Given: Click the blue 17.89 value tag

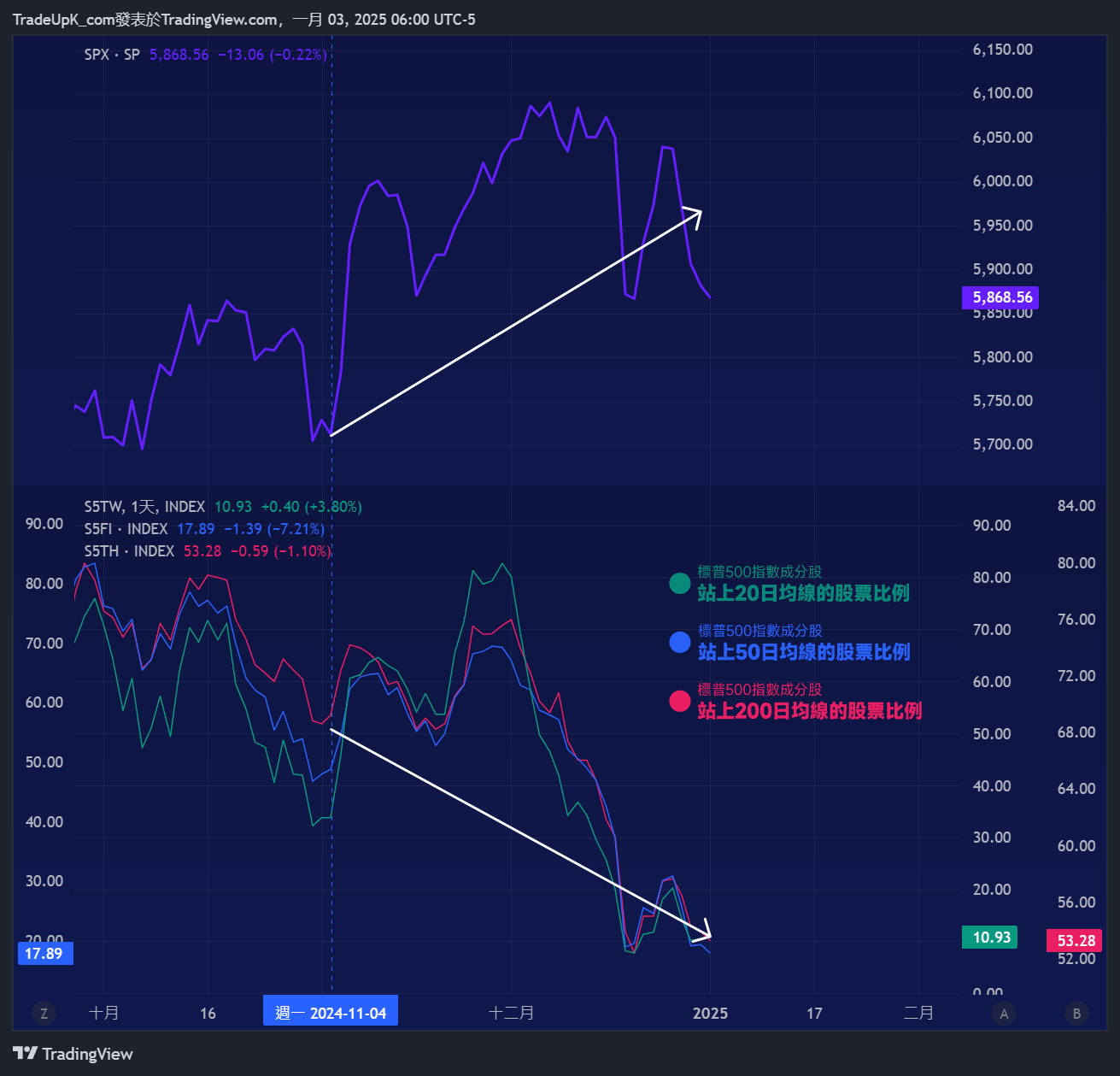Looking at the screenshot, I should click(x=44, y=953).
